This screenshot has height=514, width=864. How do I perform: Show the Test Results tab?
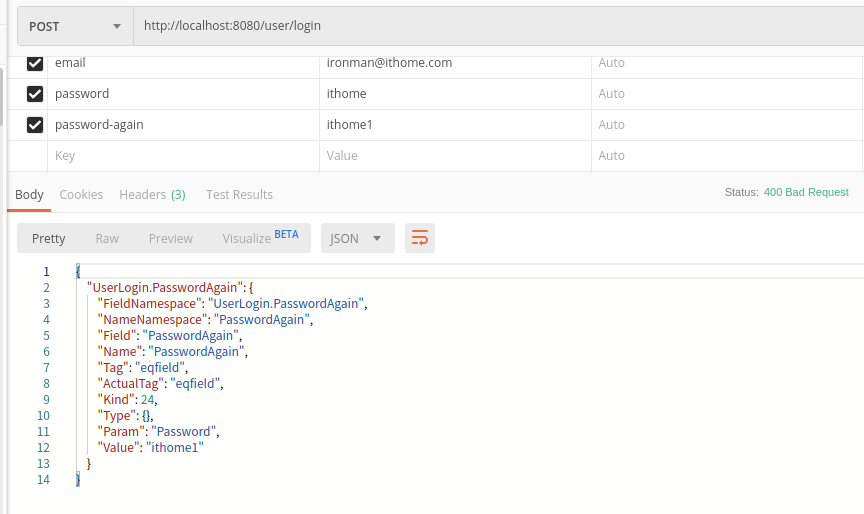click(239, 194)
